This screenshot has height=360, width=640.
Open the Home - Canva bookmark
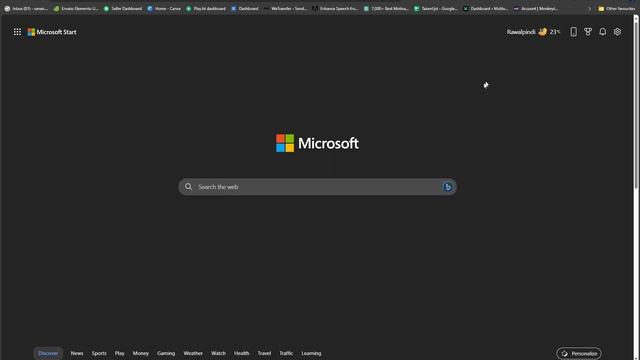(x=164, y=9)
